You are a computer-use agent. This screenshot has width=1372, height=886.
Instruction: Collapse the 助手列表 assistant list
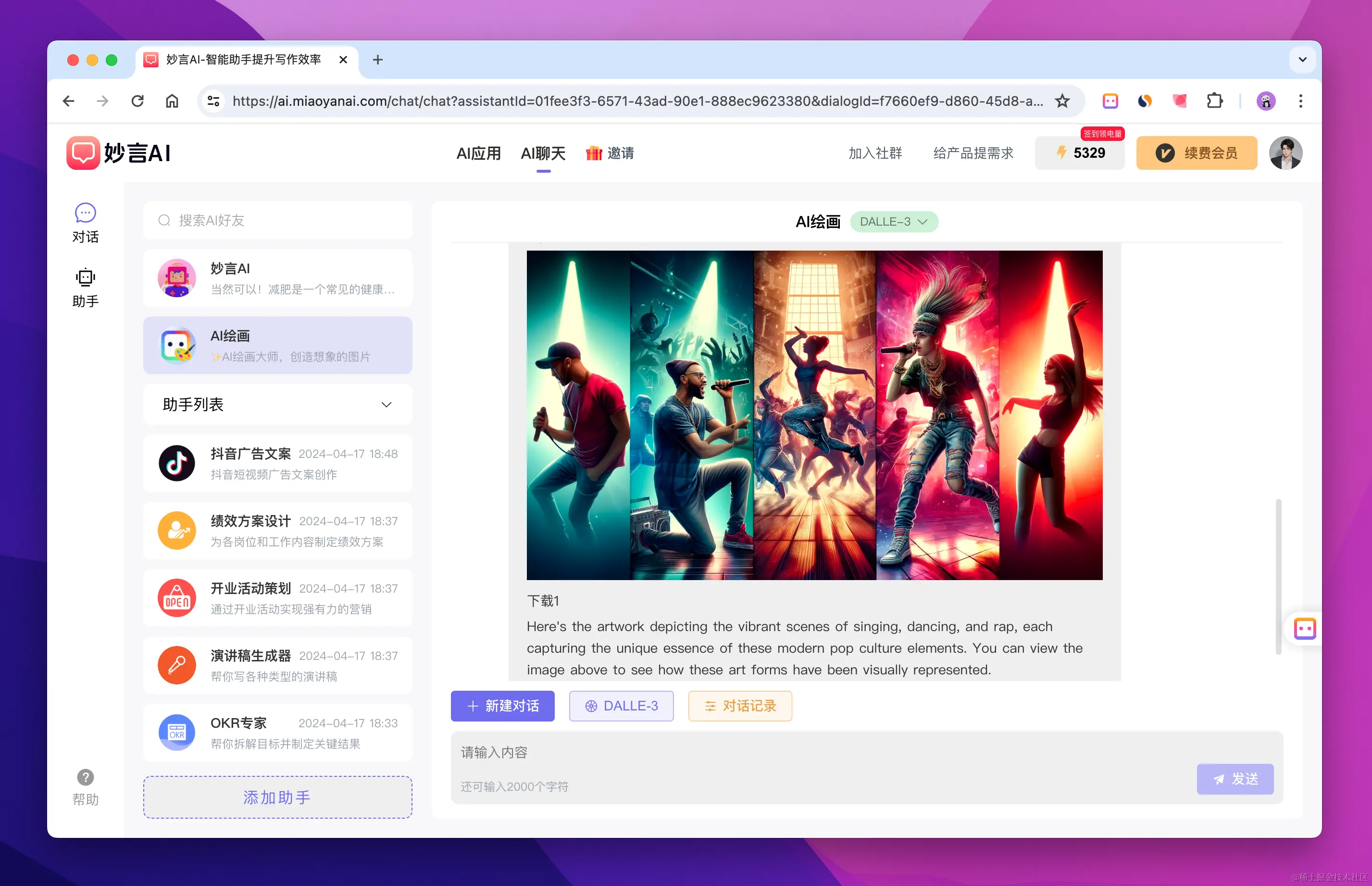pyautogui.click(x=387, y=405)
